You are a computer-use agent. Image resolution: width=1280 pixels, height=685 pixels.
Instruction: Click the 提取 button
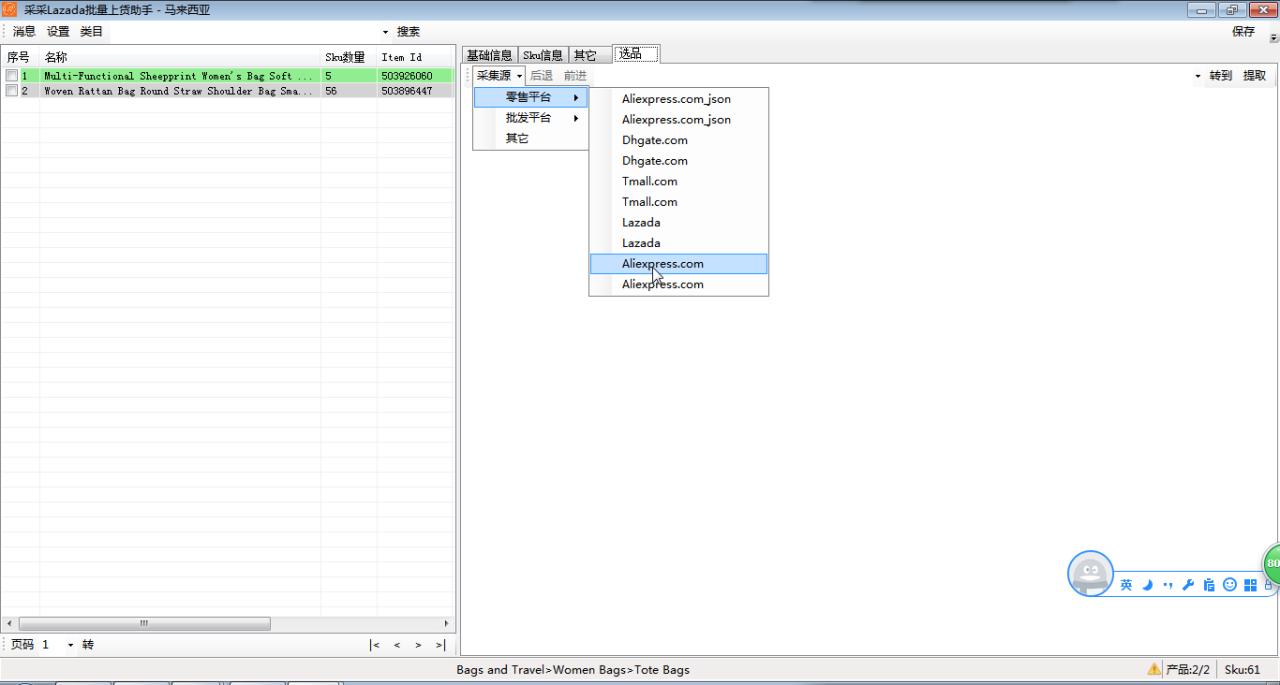point(1254,76)
